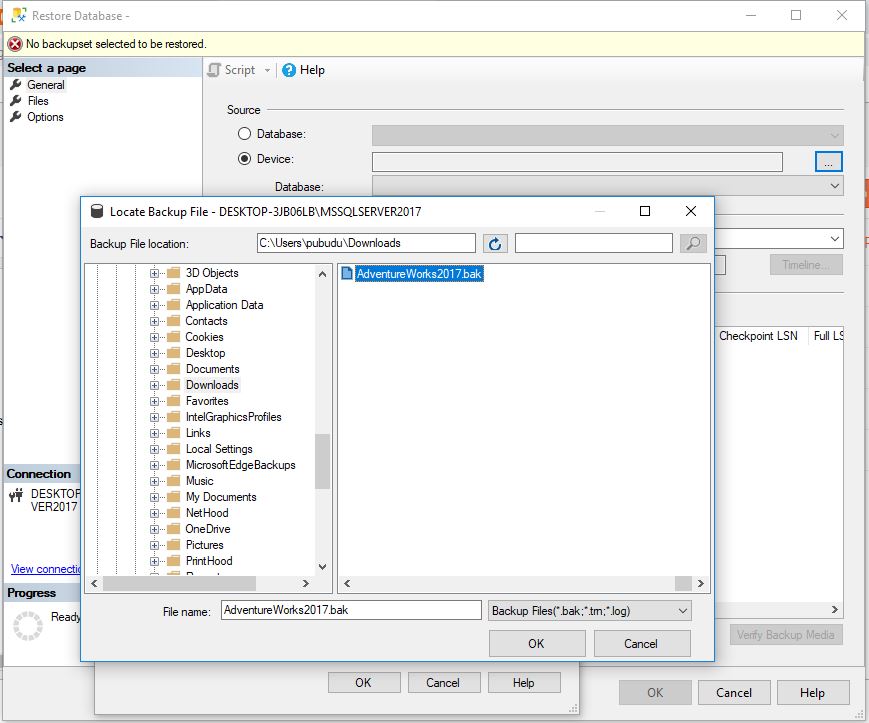Click the File name input field
Viewport: 869px width, 723px height.
350,610
